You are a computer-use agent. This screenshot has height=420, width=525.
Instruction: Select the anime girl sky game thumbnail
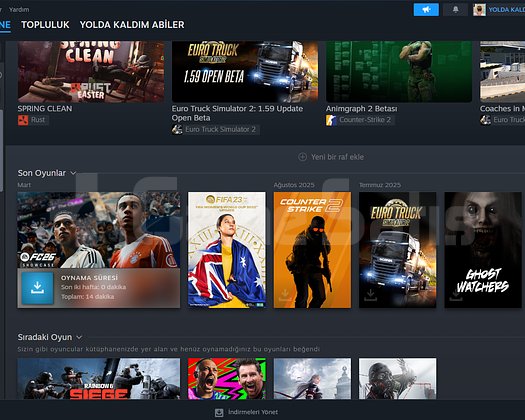click(312, 378)
